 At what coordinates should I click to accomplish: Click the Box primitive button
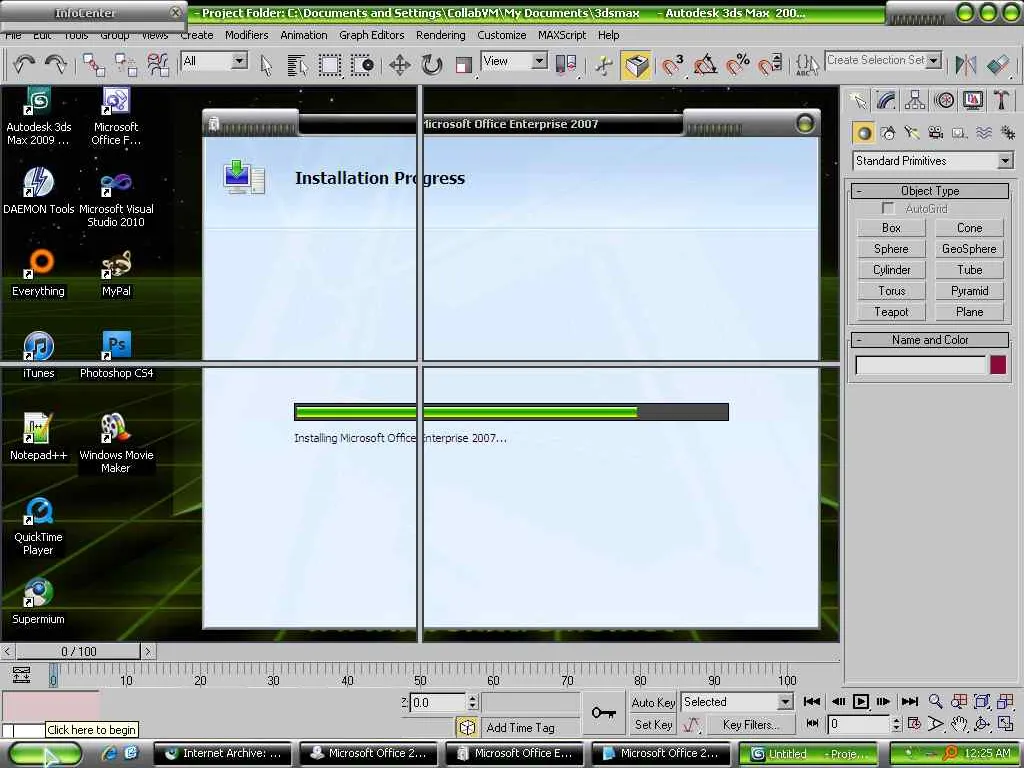tap(891, 228)
